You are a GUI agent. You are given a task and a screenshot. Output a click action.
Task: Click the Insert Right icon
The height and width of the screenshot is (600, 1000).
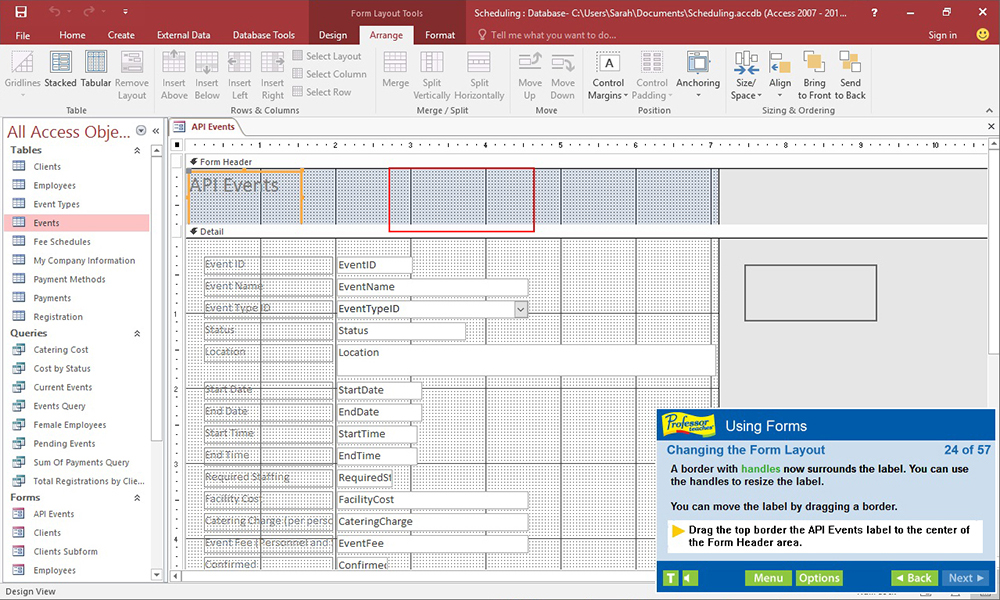click(272, 62)
